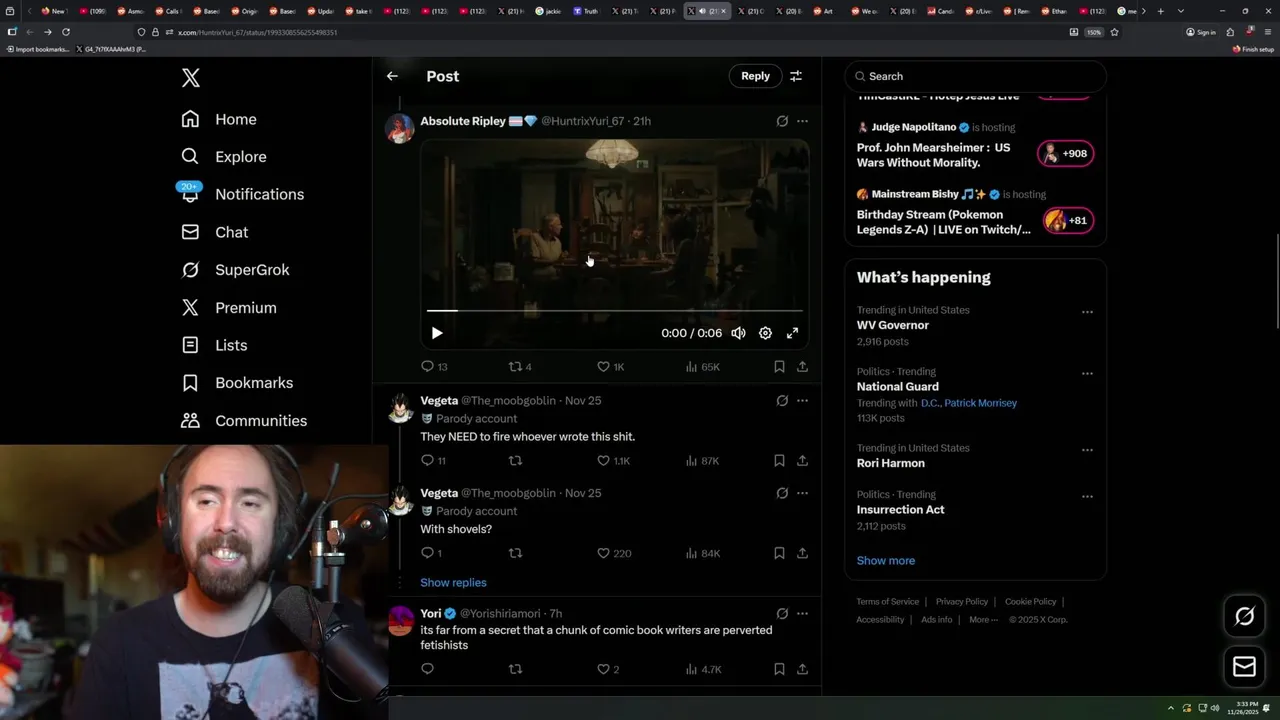Open floating messages envelope button
1280x720 pixels.
coord(1244,667)
